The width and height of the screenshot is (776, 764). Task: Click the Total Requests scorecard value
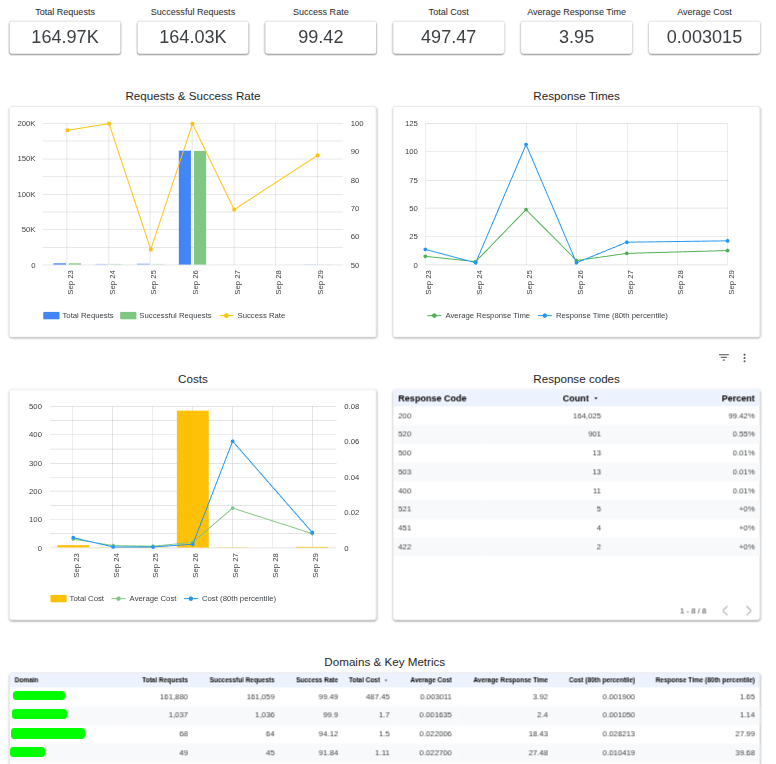coord(65,37)
